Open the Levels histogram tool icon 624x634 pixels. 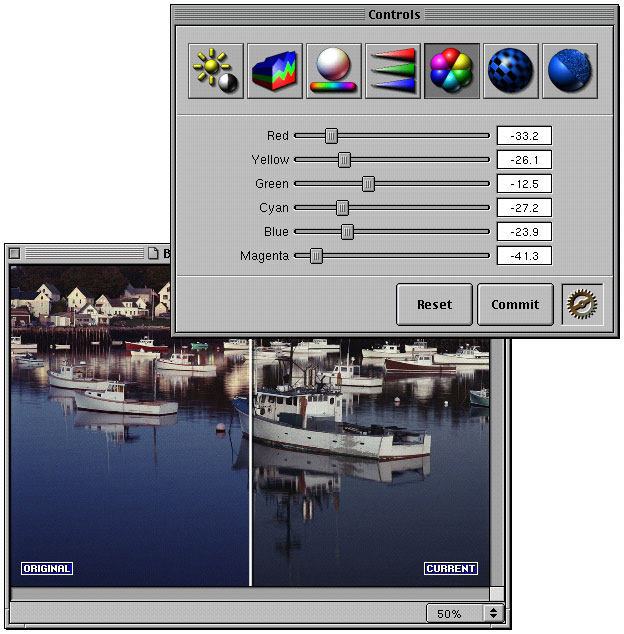coord(275,71)
